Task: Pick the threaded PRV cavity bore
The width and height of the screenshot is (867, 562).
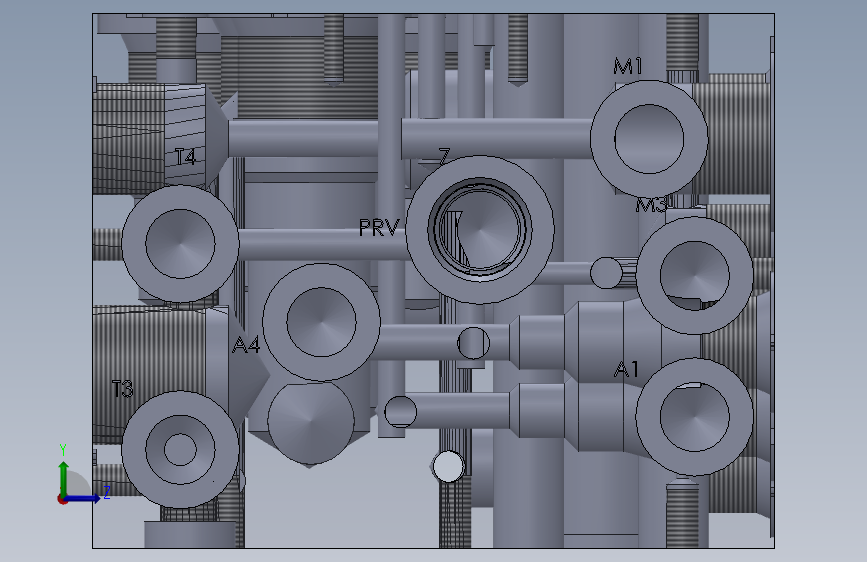Action: click(x=480, y=229)
